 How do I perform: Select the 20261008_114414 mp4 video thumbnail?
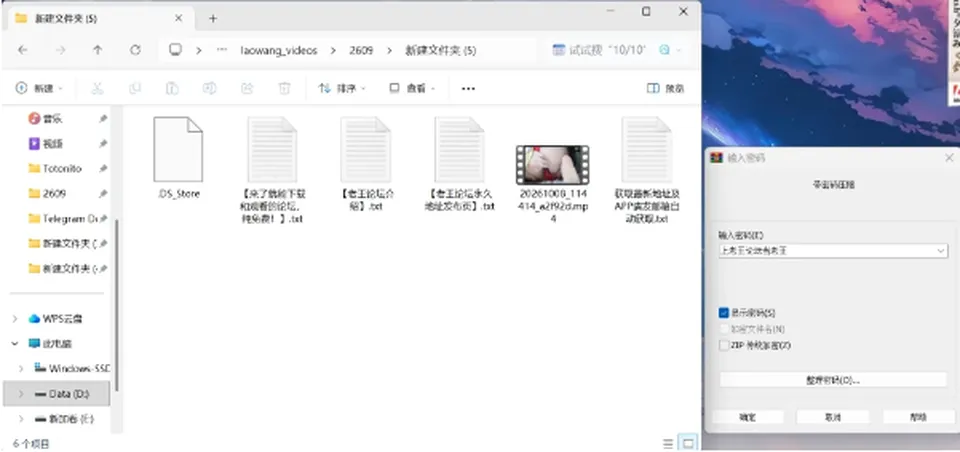(553, 165)
